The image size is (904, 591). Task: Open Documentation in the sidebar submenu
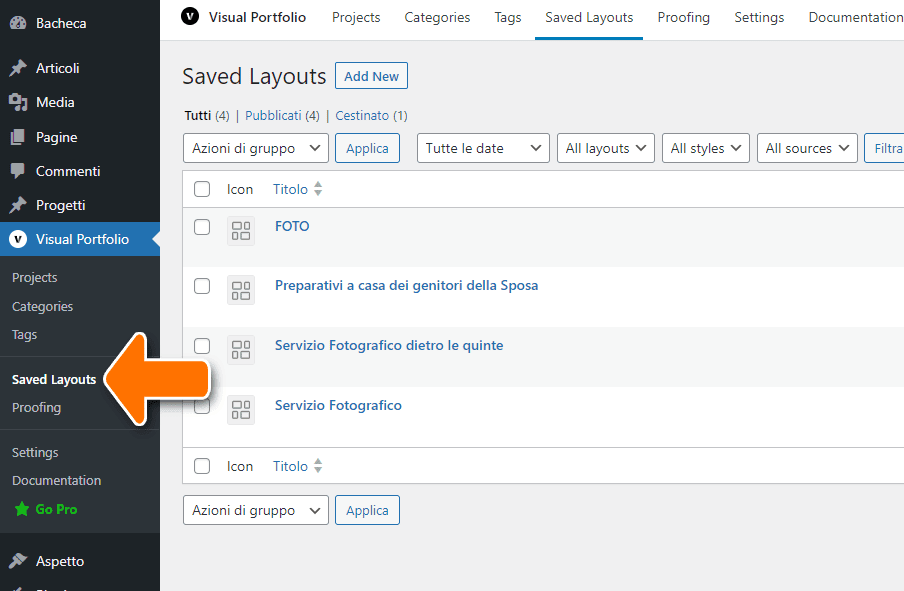pos(56,480)
